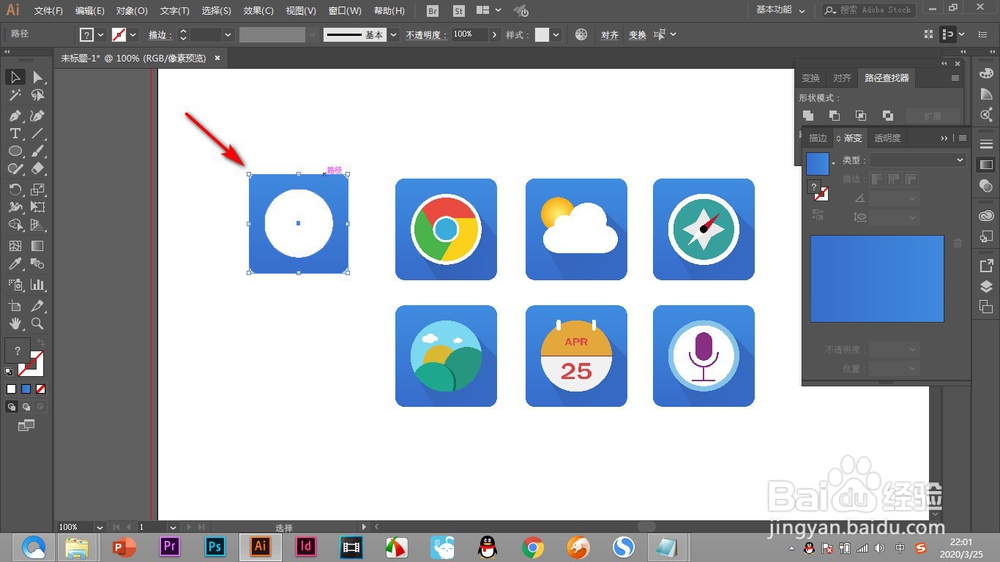This screenshot has width=1000, height=562.
Task: Swap fill and stroke arrows
Action: [40, 343]
